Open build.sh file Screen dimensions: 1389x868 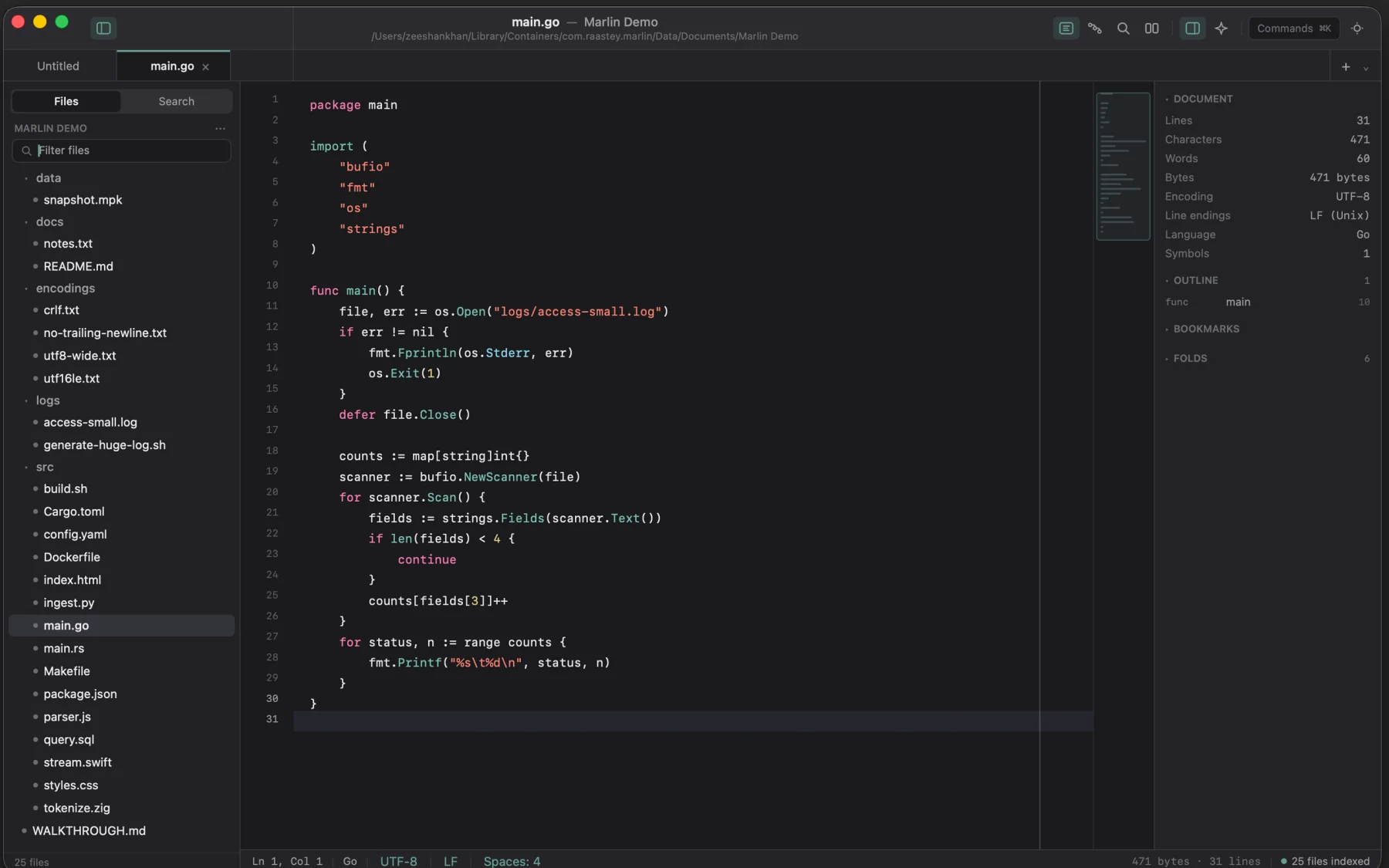tap(65, 489)
